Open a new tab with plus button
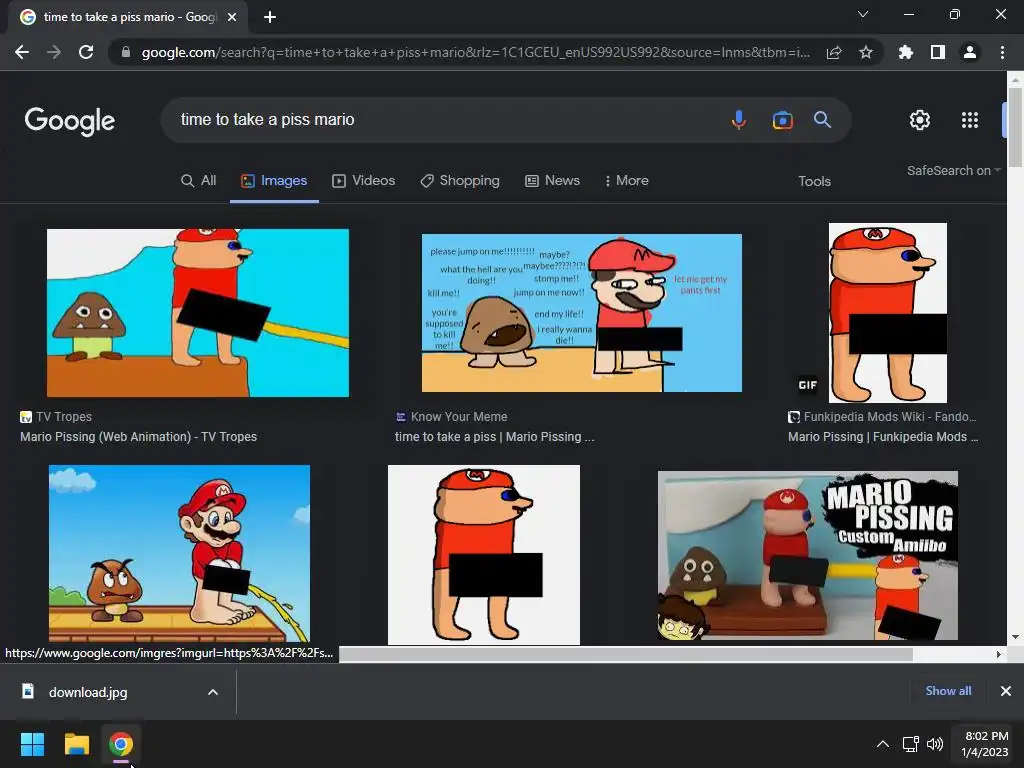The image size is (1024, 768). click(x=270, y=17)
